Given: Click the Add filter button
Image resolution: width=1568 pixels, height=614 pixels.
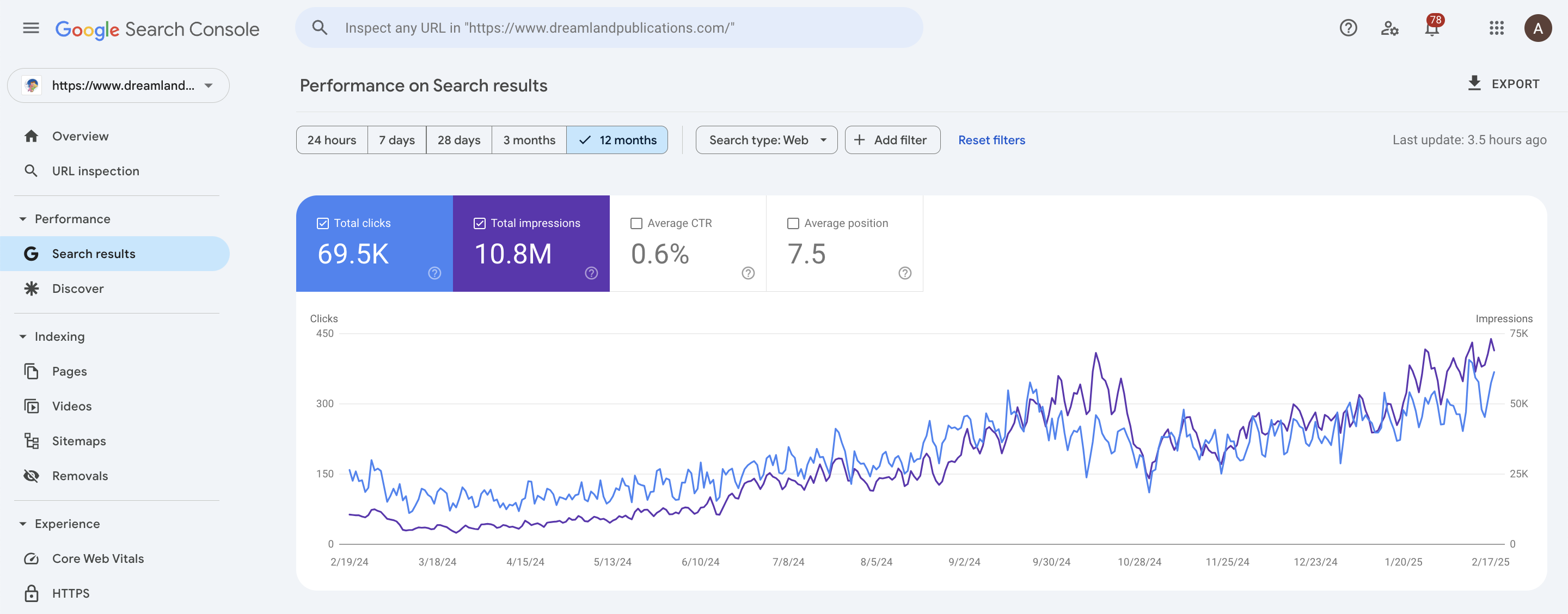Looking at the screenshot, I should tap(892, 140).
